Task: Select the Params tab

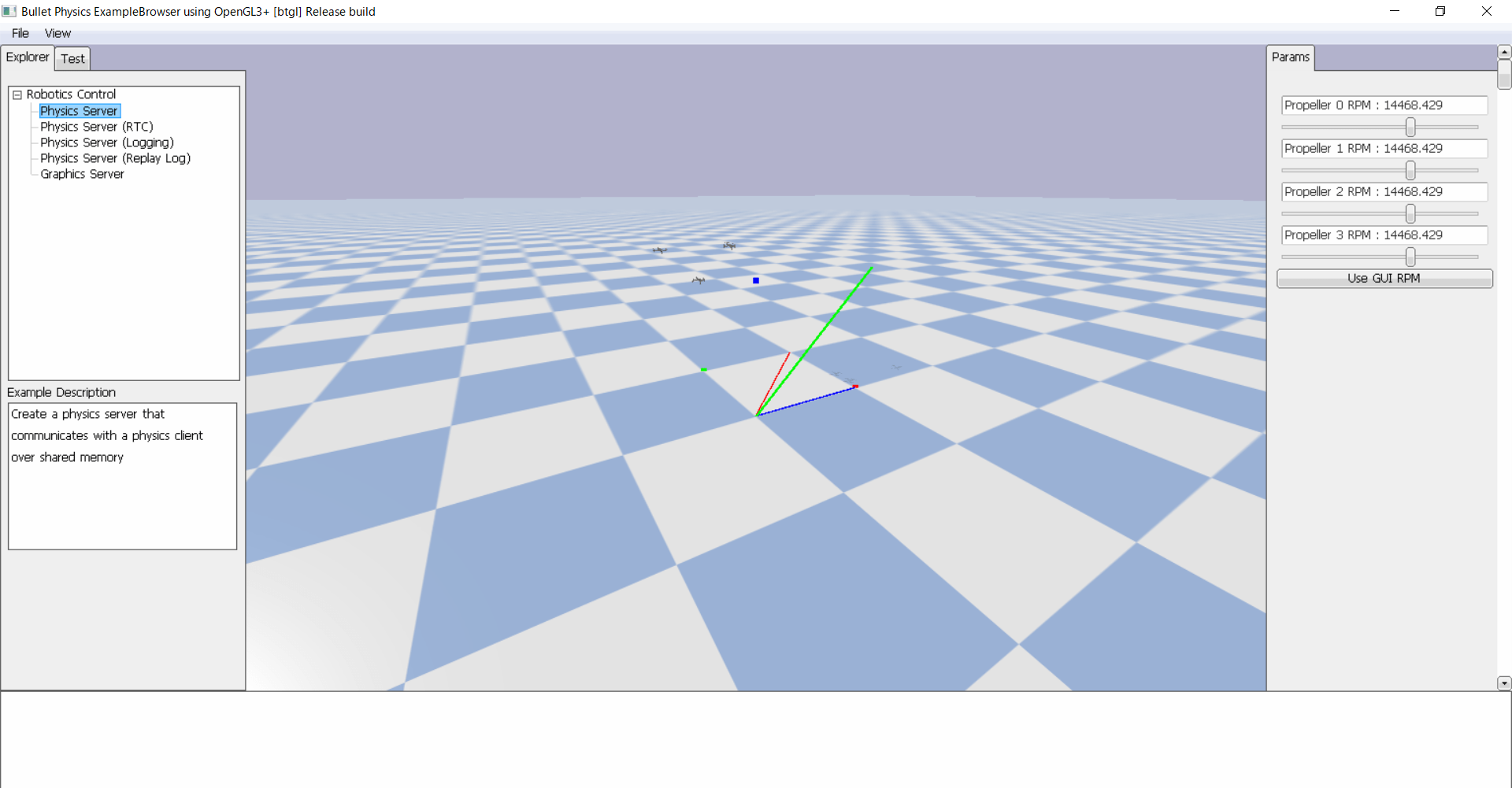Action: pos(1290,57)
